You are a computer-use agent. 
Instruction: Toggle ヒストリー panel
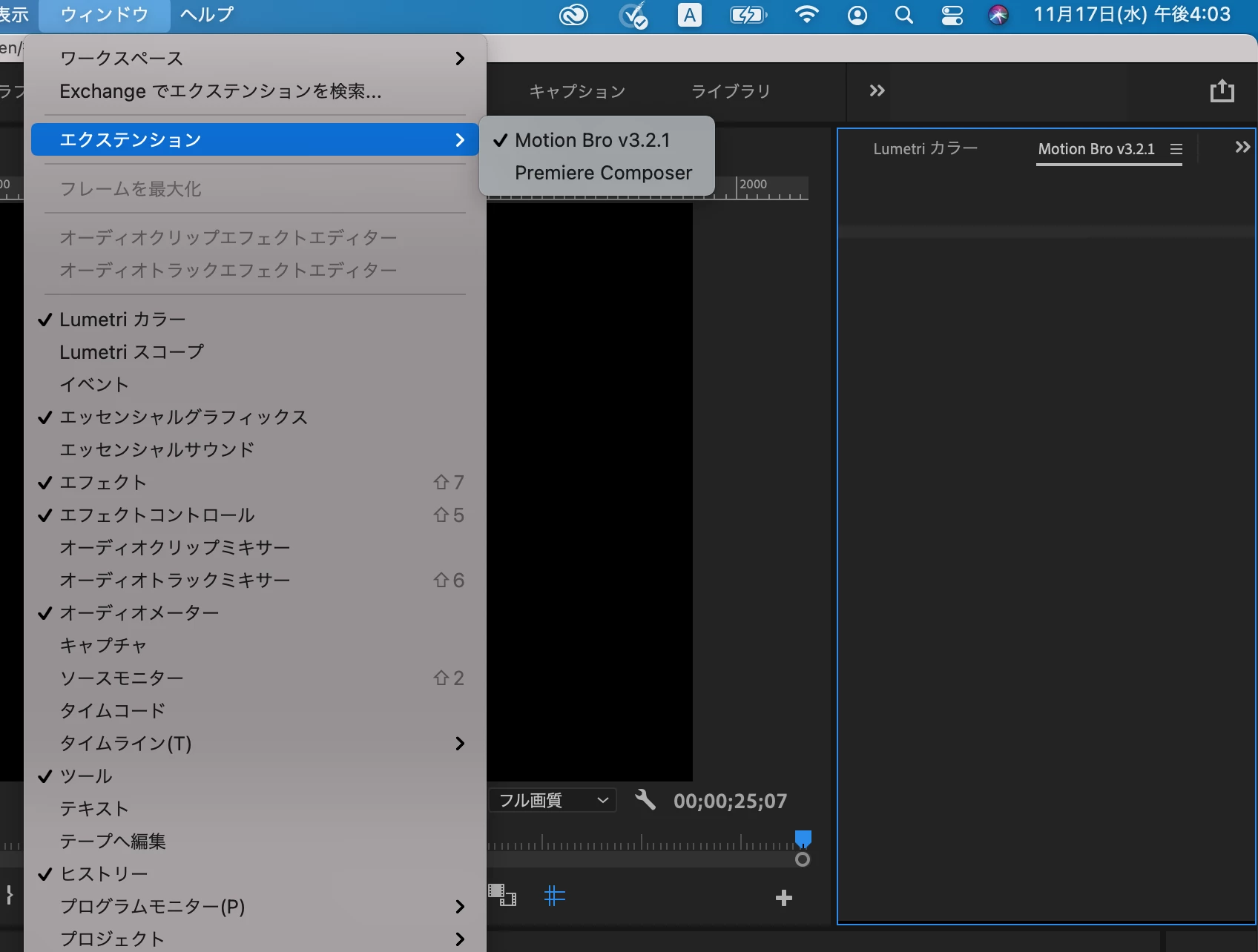(255, 873)
